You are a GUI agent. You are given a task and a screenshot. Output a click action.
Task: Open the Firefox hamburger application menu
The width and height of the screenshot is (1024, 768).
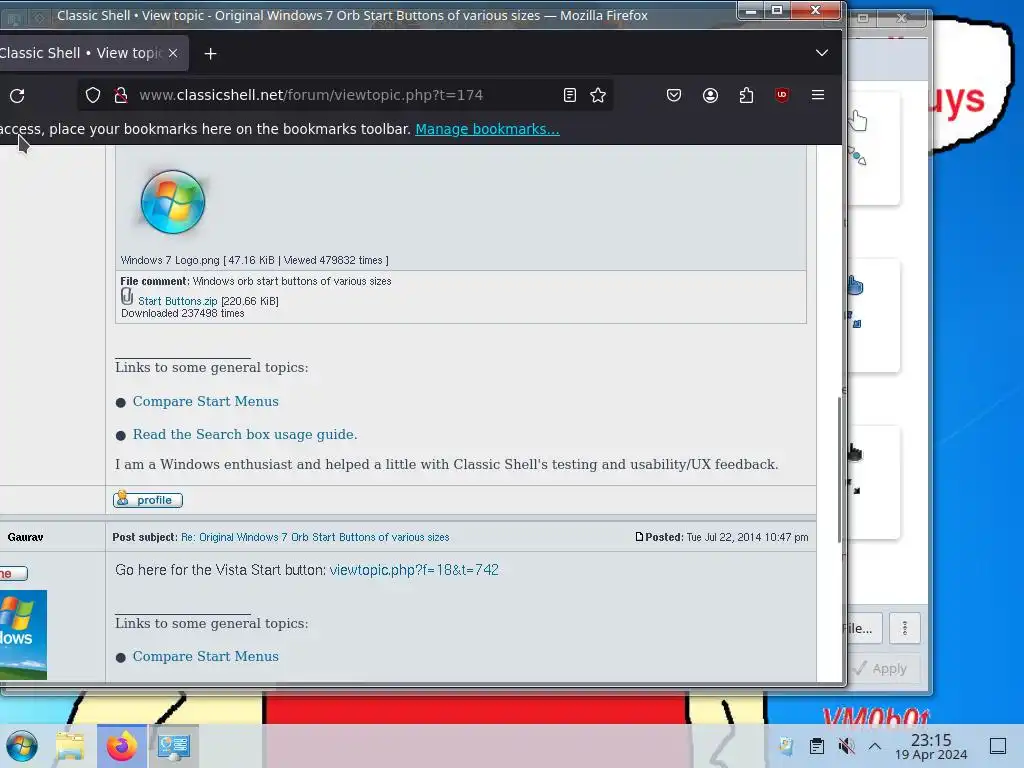pos(818,95)
